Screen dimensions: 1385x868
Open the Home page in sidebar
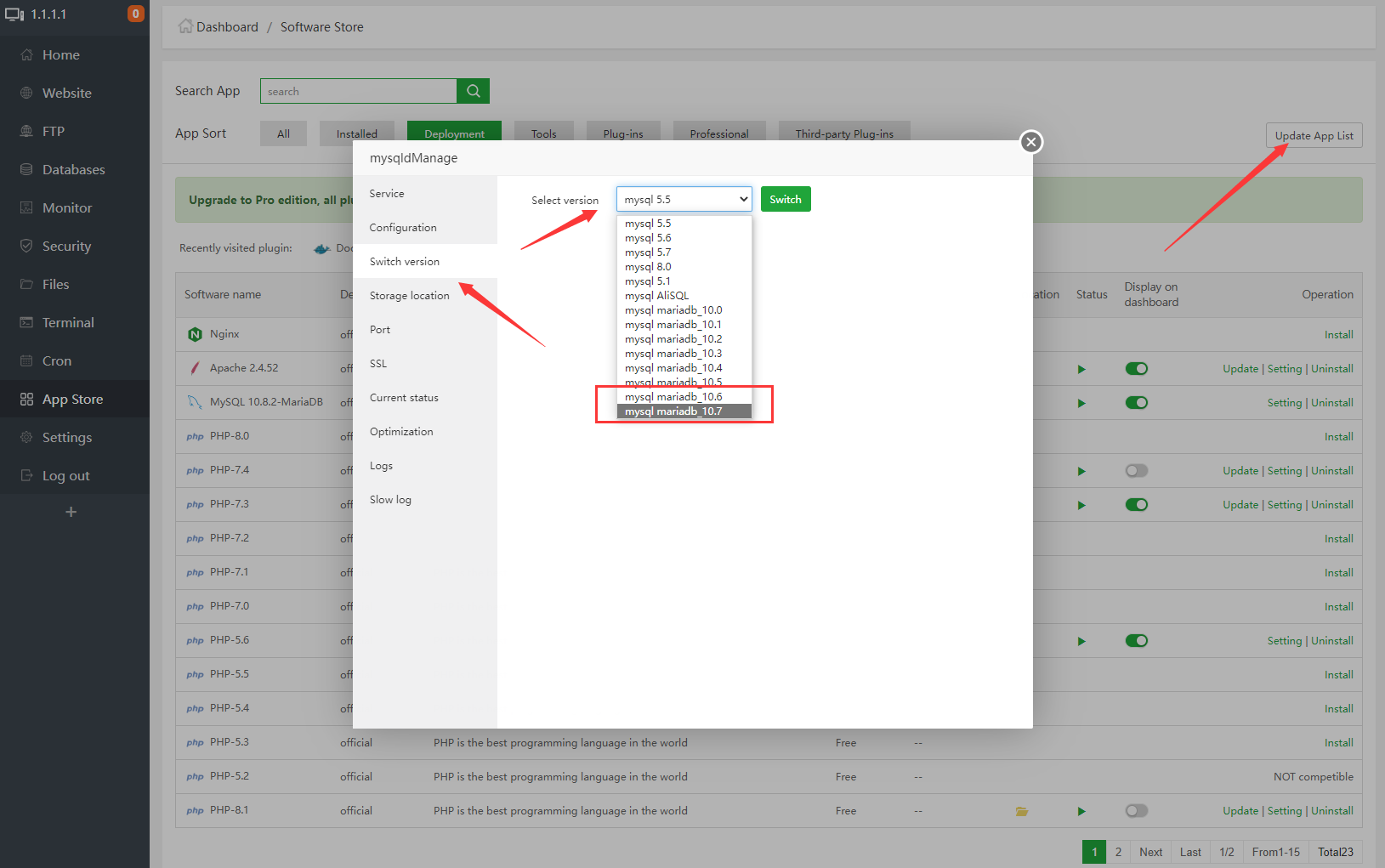click(x=61, y=55)
